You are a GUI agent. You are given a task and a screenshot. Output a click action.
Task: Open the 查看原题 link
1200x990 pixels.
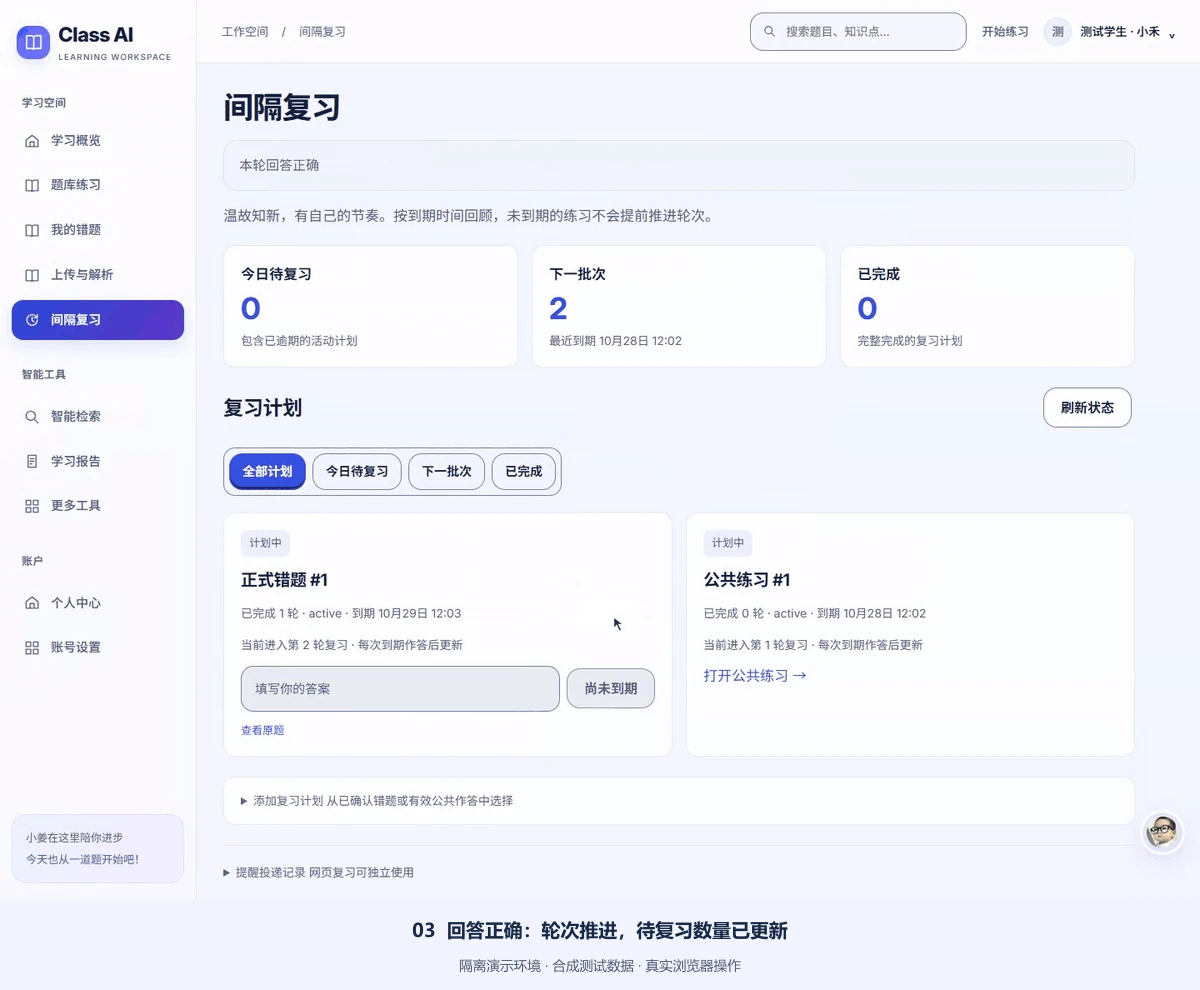coord(262,730)
